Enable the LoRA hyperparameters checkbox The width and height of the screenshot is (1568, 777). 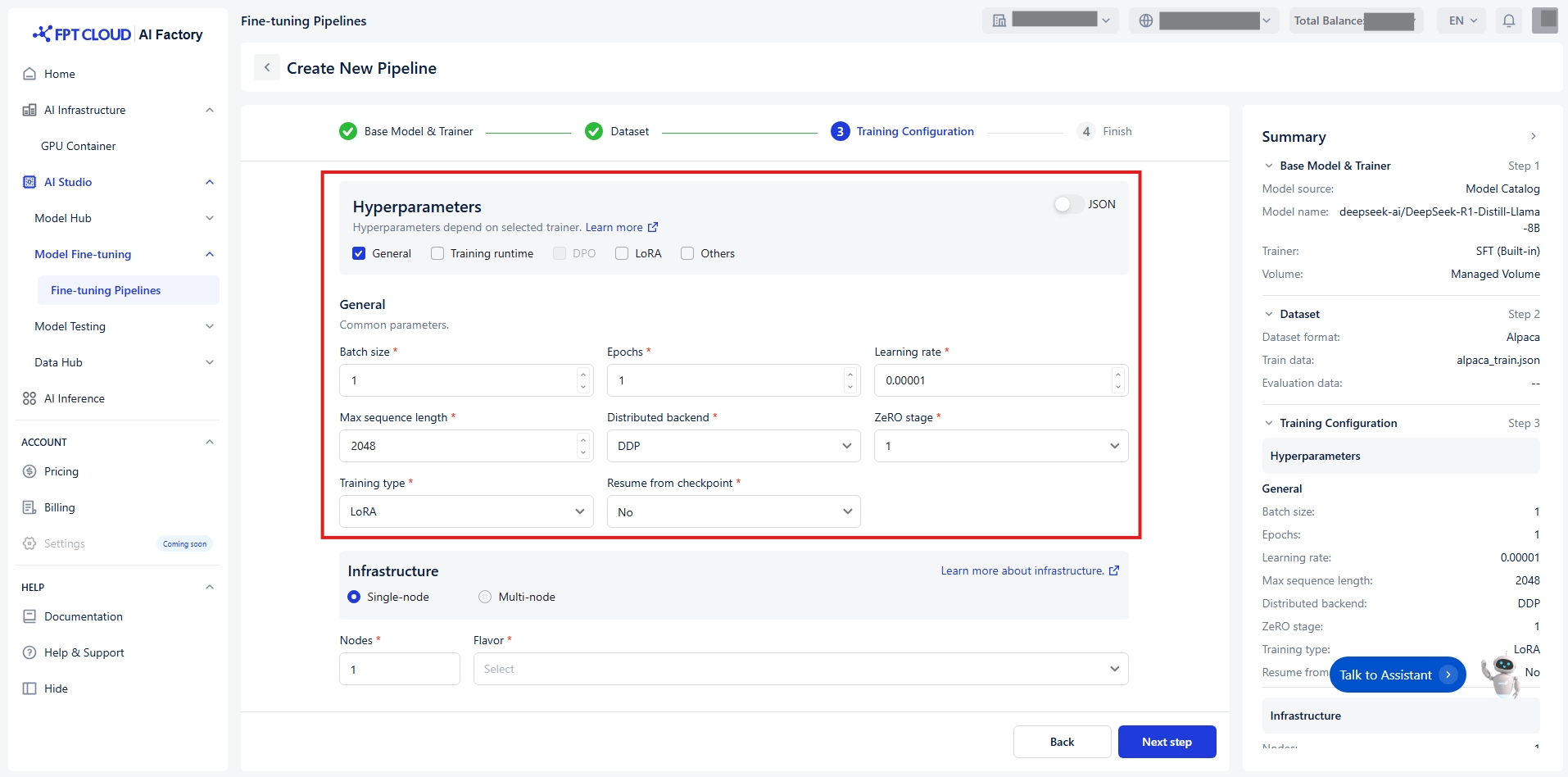(622, 253)
